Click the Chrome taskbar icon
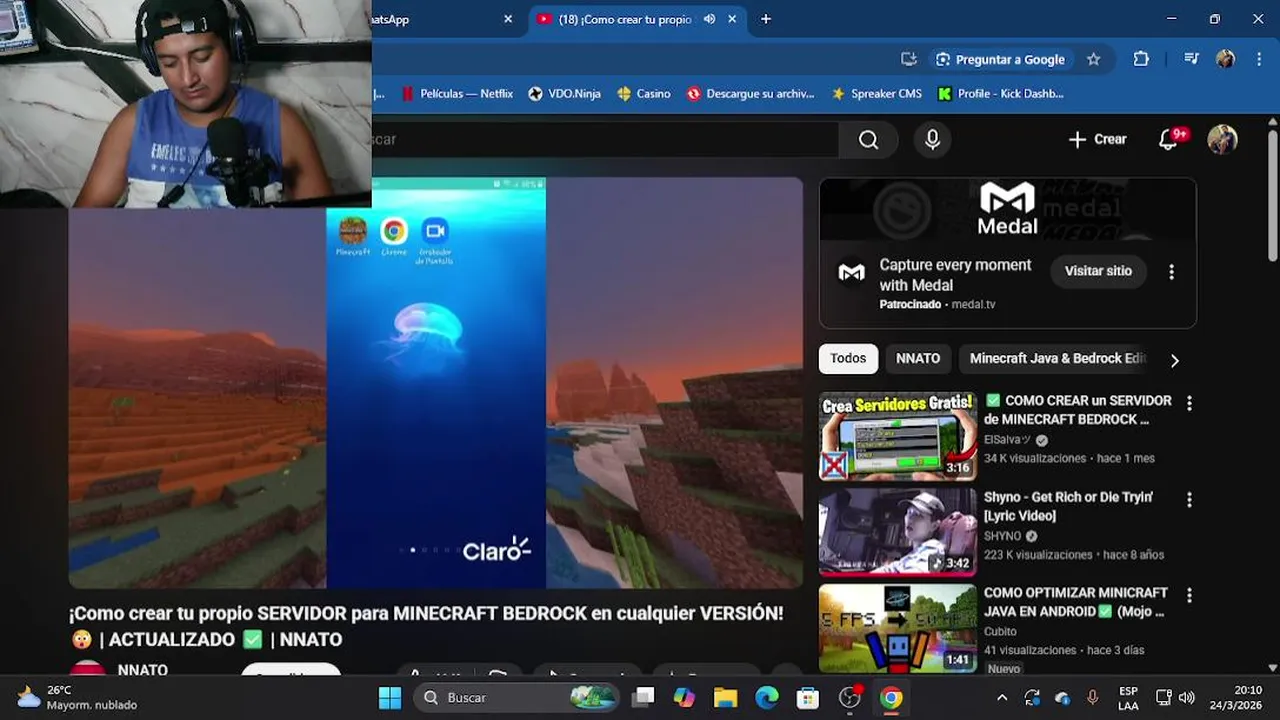The width and height of the screenshot is (1280, 720). [x=891, y=697]
